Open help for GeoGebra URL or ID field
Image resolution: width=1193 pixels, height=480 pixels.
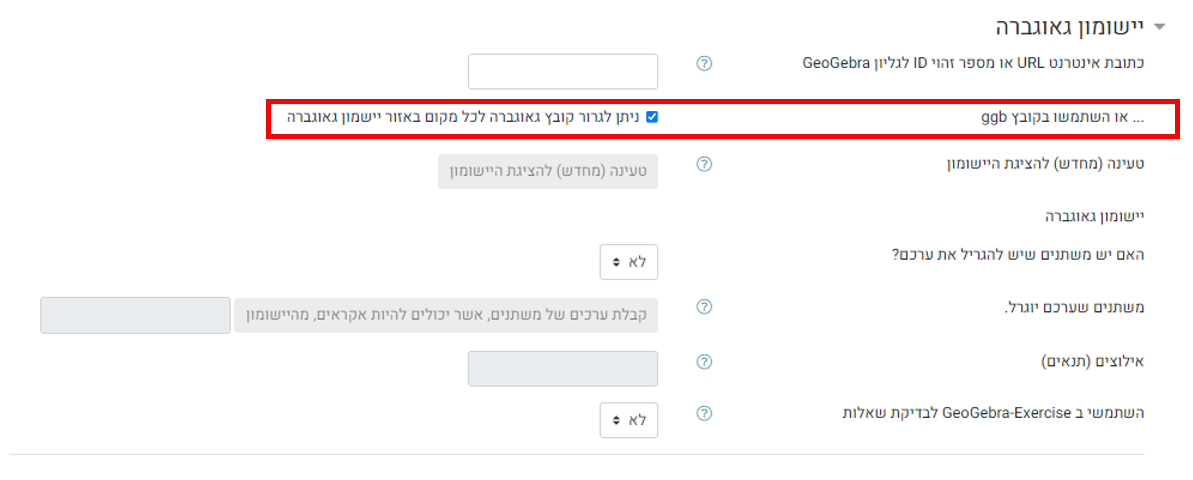705,64
